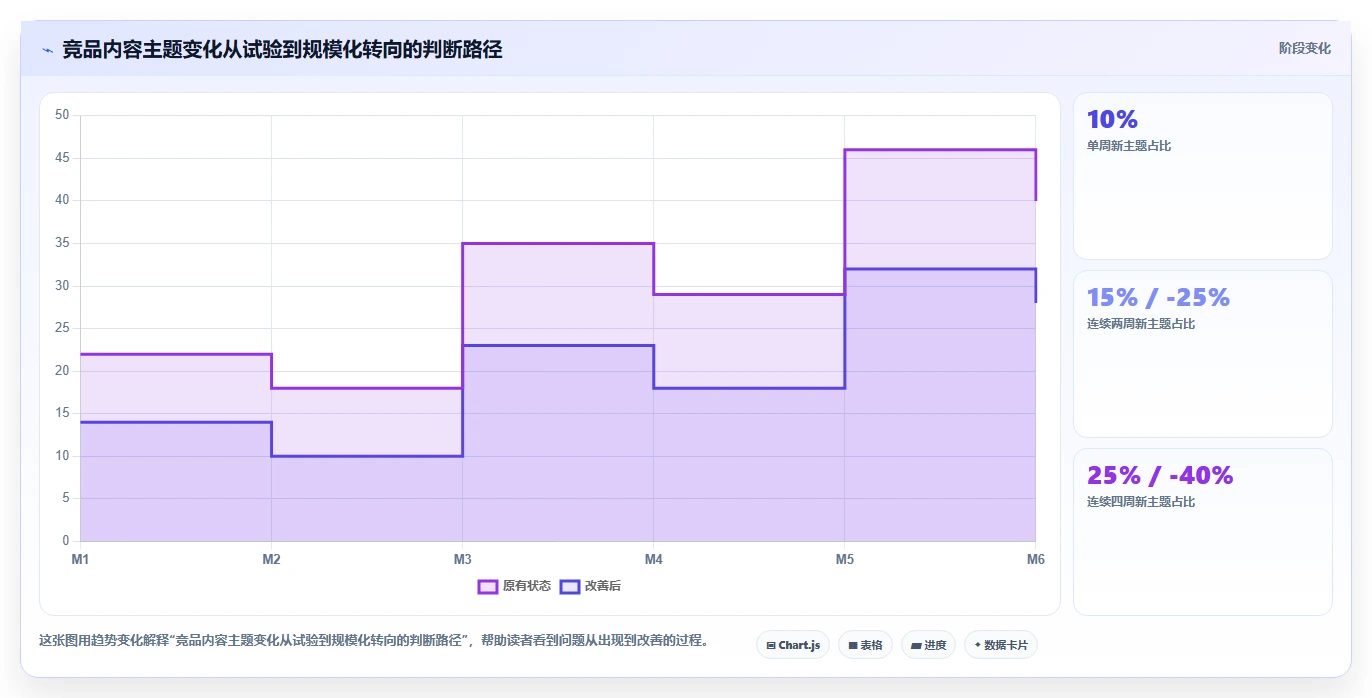Open the 15% / -25% data card
Viewport: 1372px width, 698px height.
[1202, 354]
